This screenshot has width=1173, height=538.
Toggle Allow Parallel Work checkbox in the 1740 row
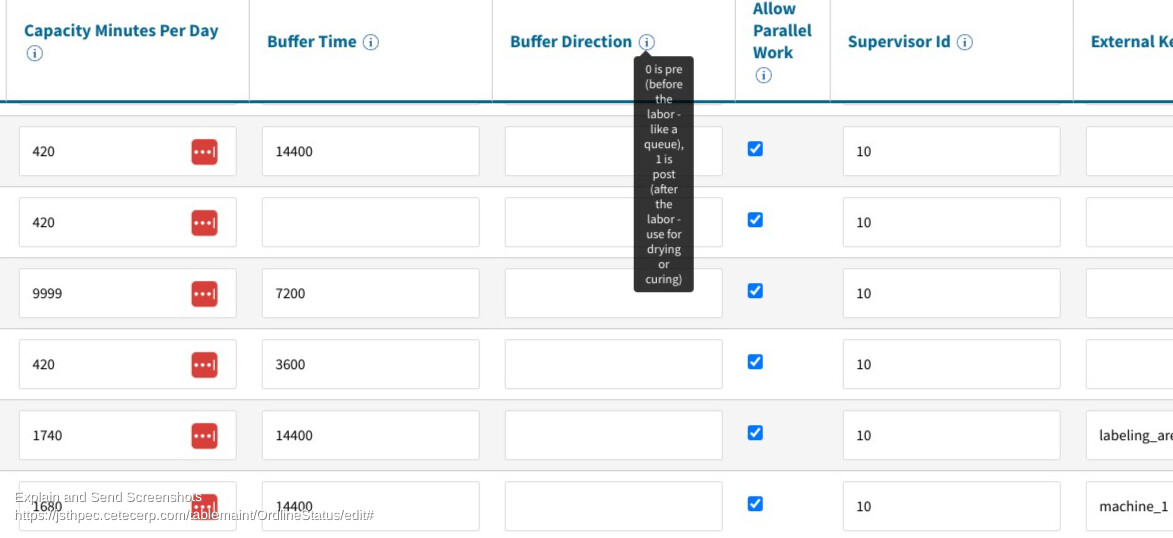(756, 432)
